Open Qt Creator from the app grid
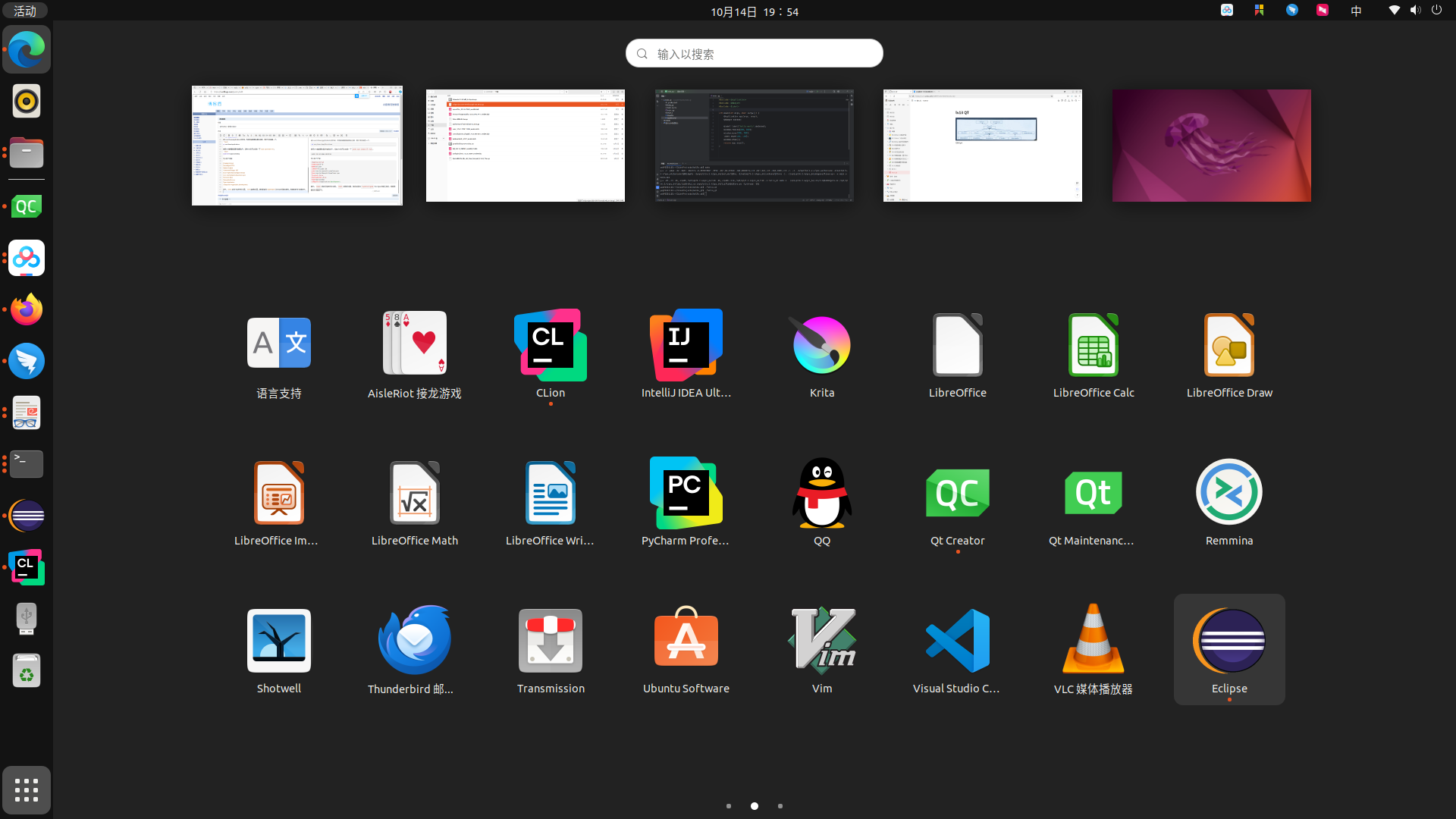Viewport: 1456px width, 819px height. (958, 501)
